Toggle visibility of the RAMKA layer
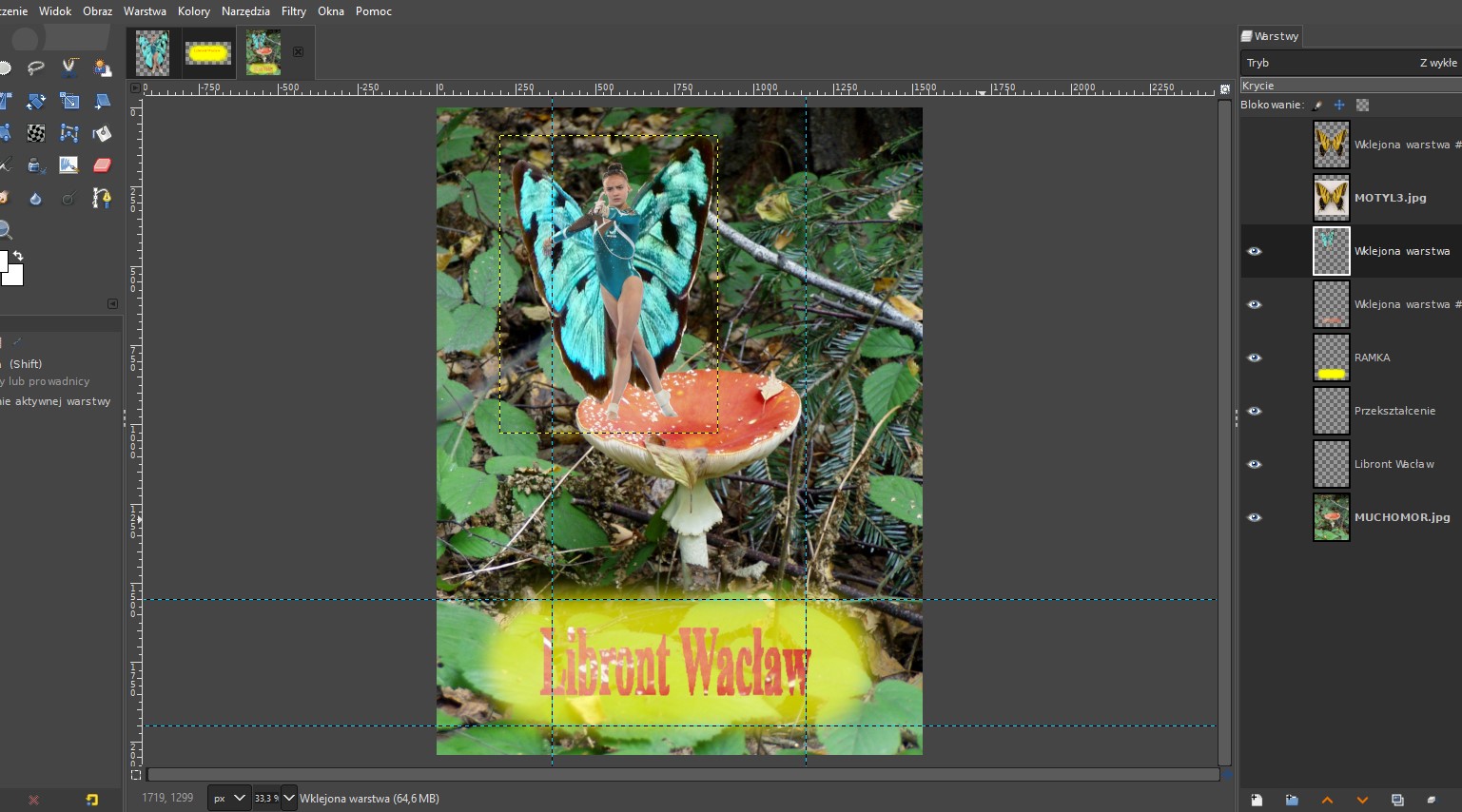The image size is (1462, 812). pyautogui.click(x=1254, y=358)
